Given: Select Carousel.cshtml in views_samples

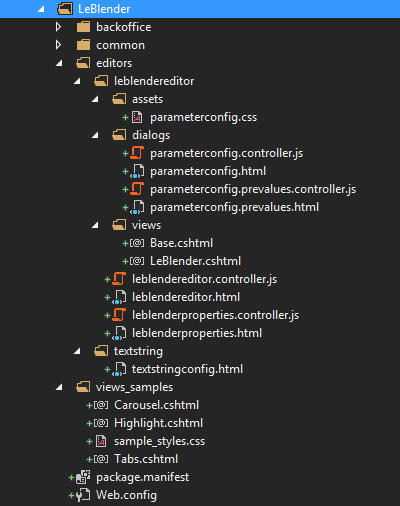Looking at the screenshot, I should (x=156, y=405).
